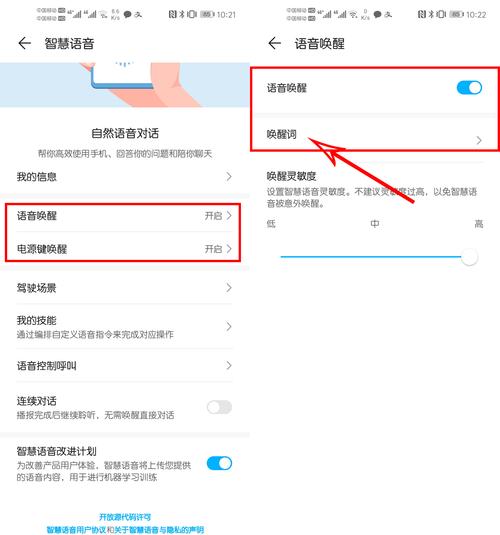The width and height of the screenshot is (500, 535).
Task: Go back from 语音唤醒 screen
Action: (x=274, y=43)
